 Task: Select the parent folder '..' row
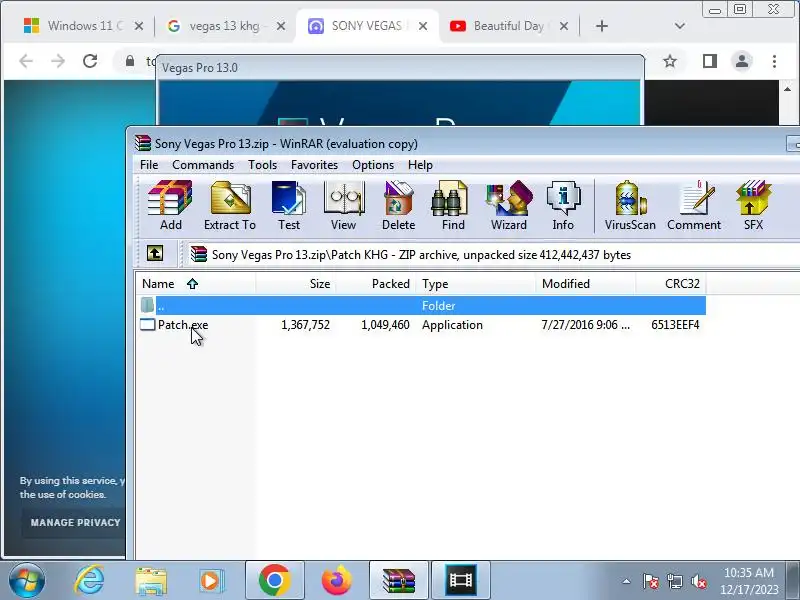click(421, 306)
